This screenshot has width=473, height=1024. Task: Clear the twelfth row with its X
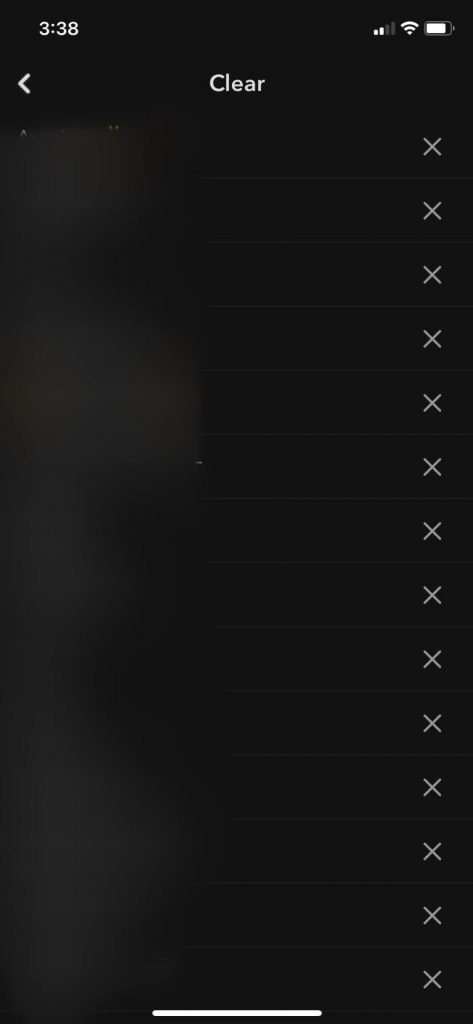click(432, 852)
